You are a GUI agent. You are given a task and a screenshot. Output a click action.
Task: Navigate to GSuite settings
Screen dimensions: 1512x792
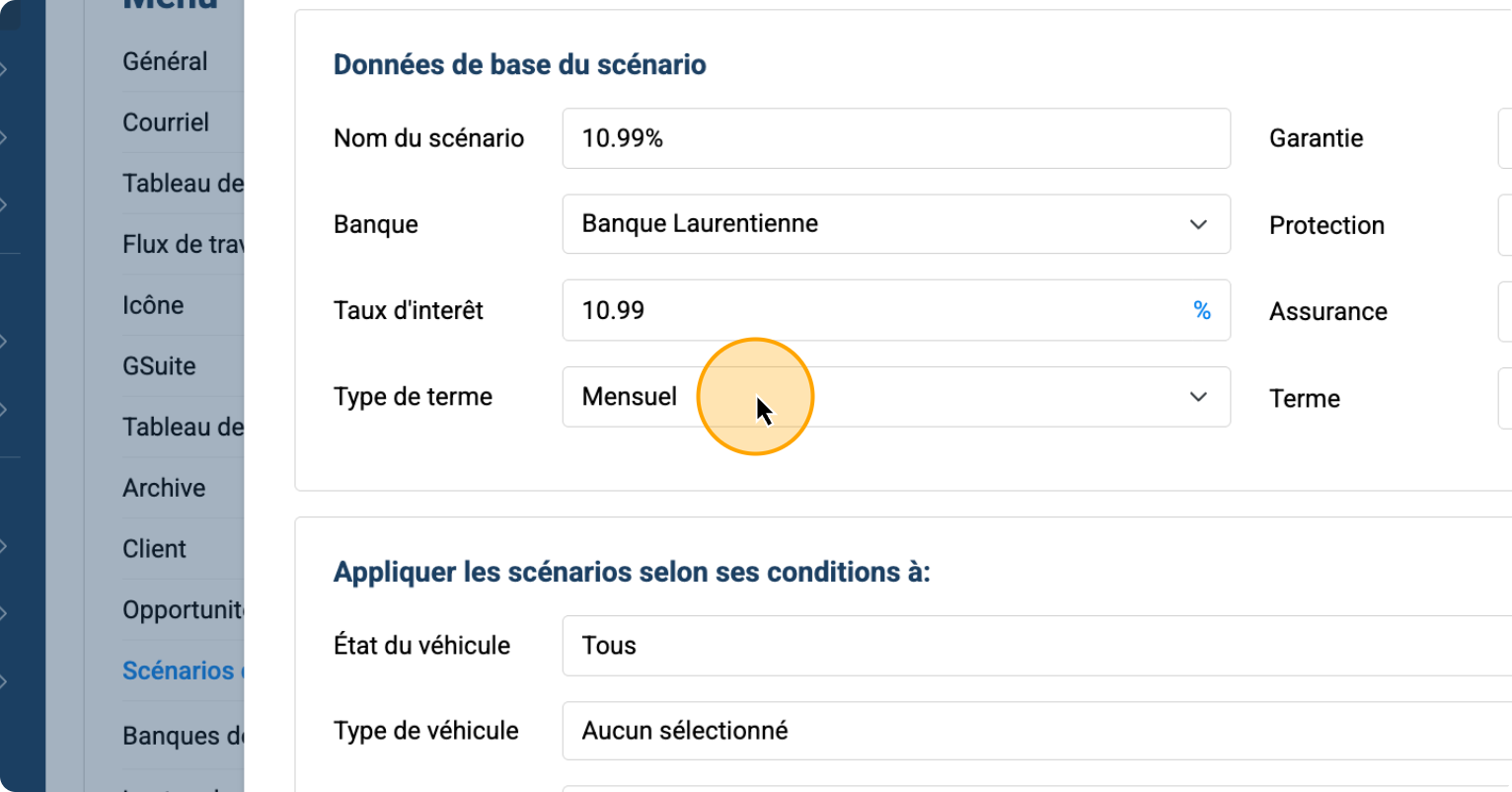159,366
